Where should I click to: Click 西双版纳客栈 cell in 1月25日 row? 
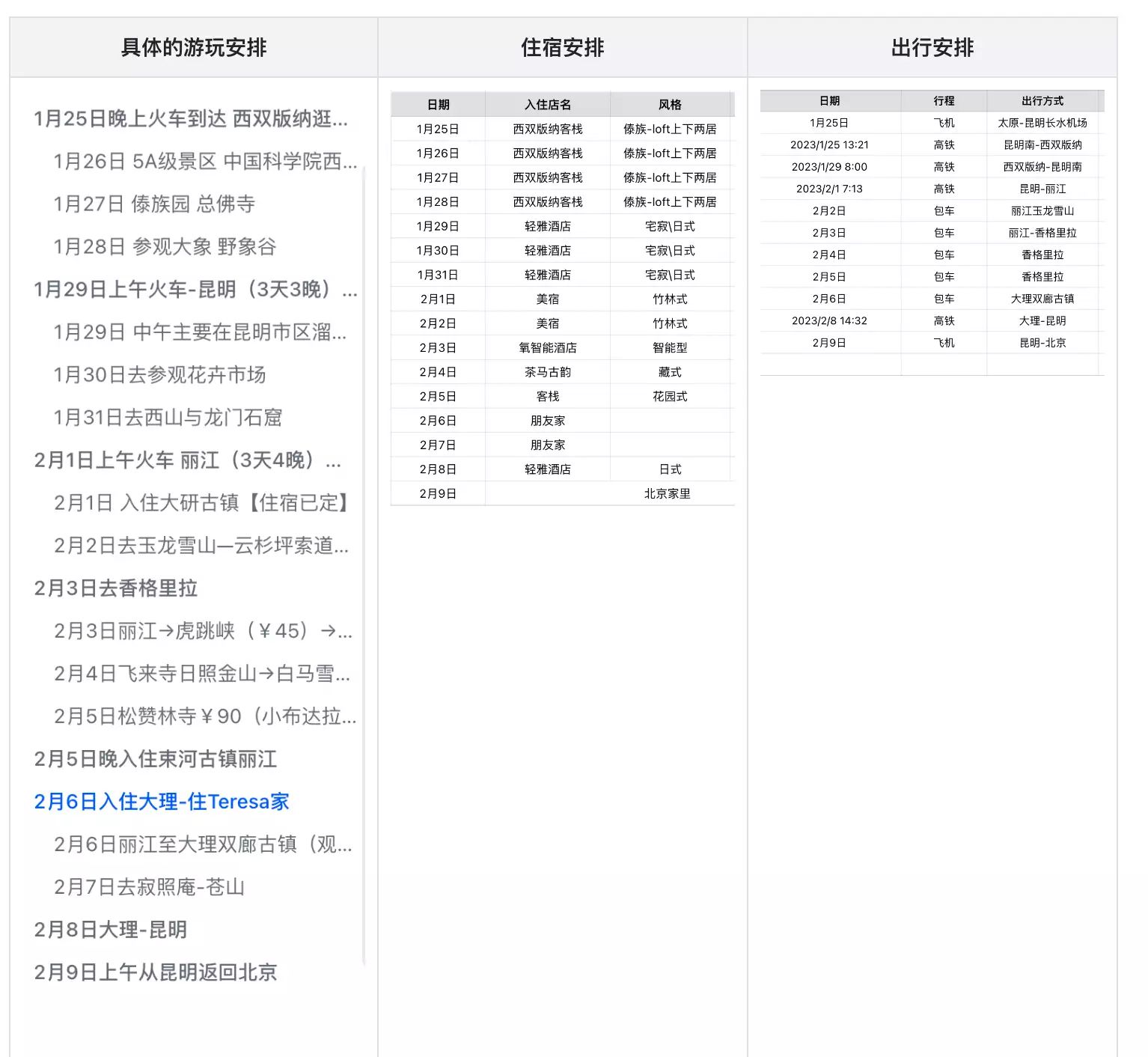coord(548,129)
